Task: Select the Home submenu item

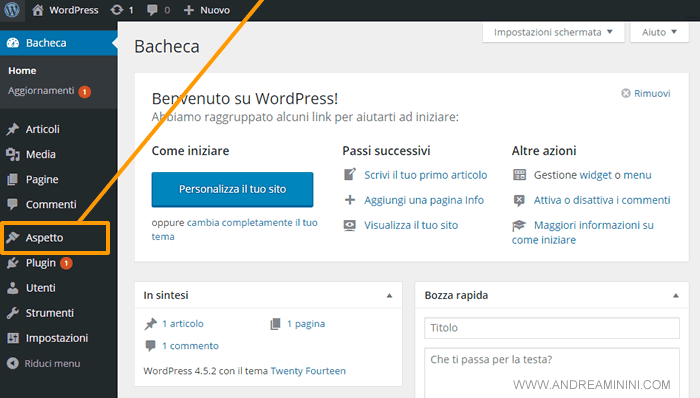Action: pos(22,70)
